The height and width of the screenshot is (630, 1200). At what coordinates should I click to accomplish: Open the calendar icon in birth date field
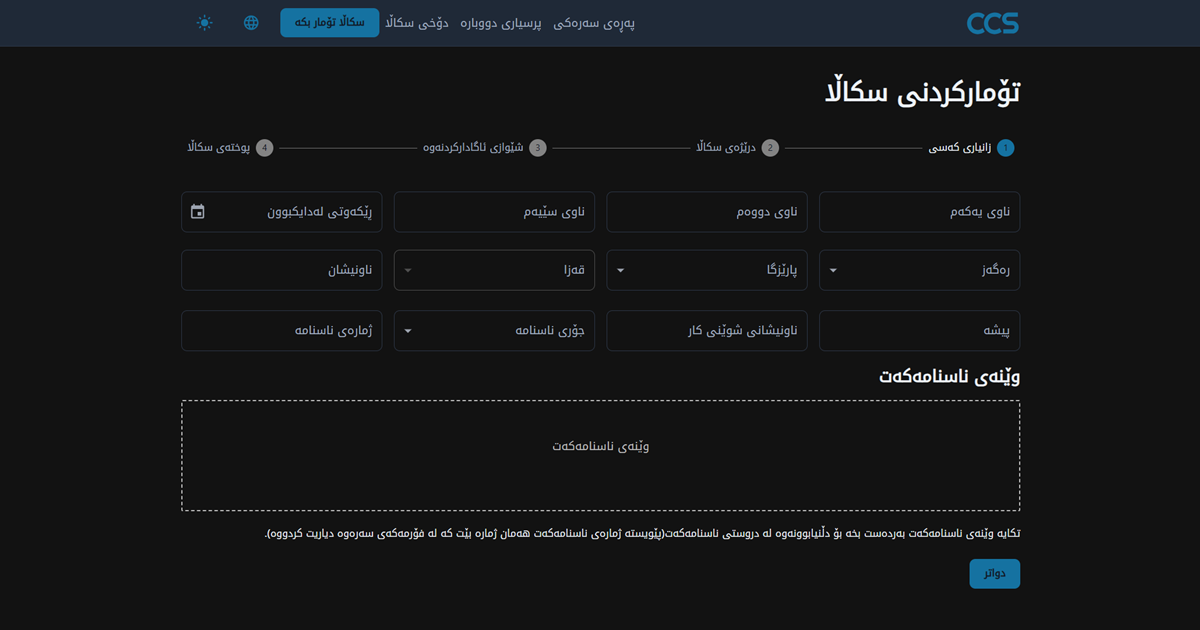click(x=198, y=212)
